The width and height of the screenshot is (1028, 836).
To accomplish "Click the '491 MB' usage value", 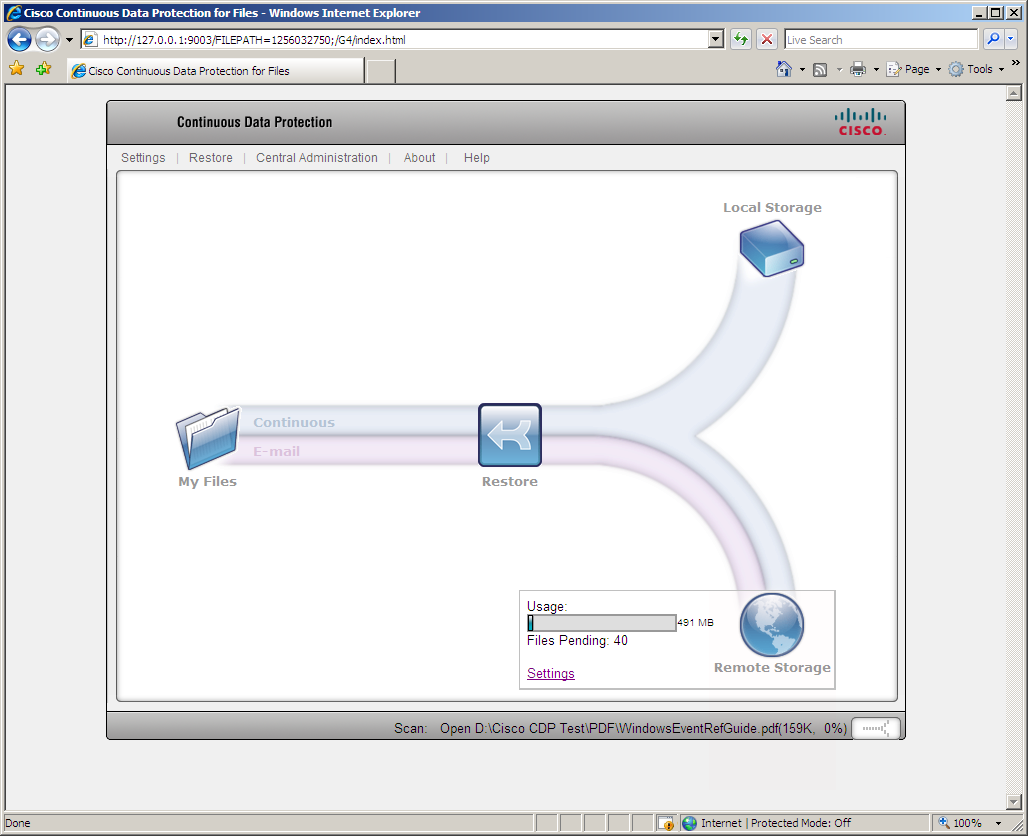I will [x=696, y=622].
